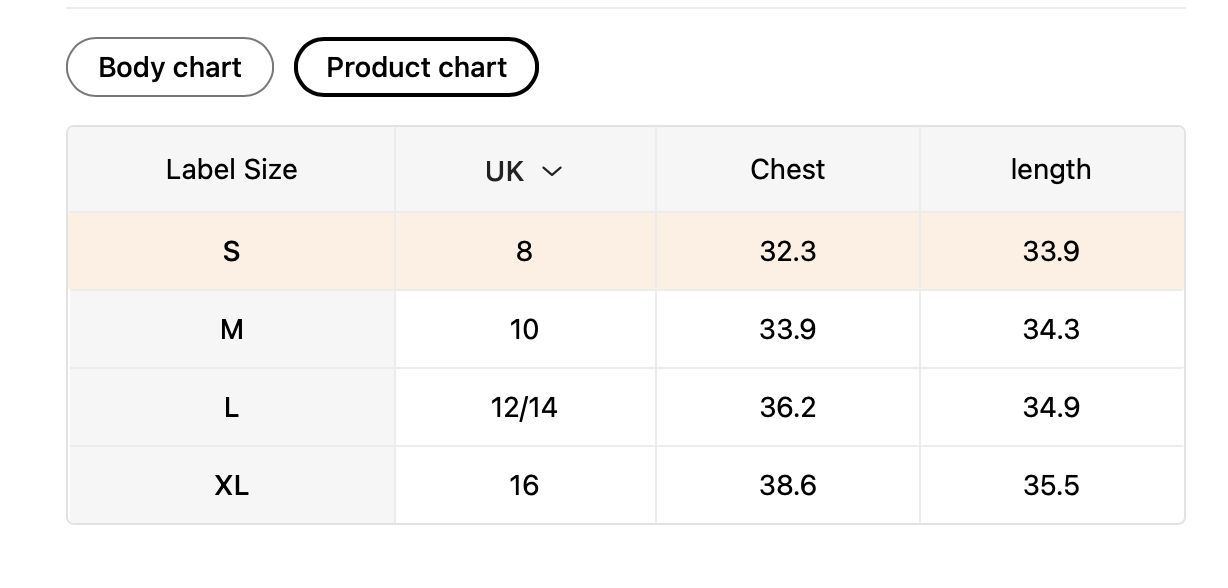Click the Label Size column header

pyautogui.click(x=231, y=169)
